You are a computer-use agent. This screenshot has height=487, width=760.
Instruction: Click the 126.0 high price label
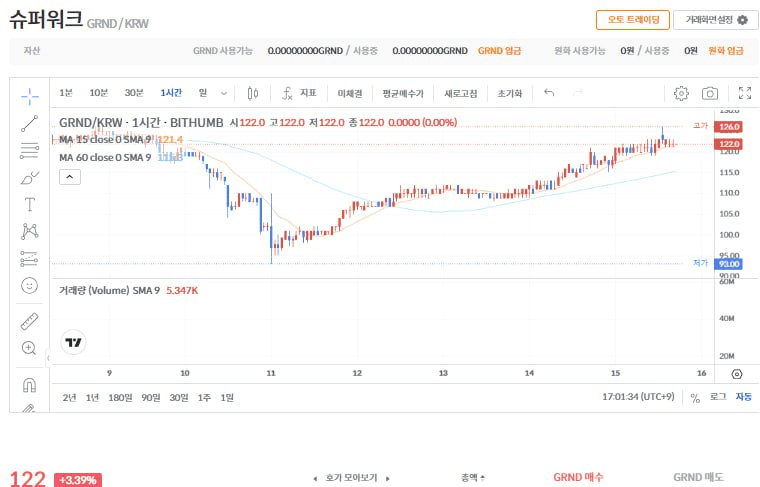coord(728,127)
